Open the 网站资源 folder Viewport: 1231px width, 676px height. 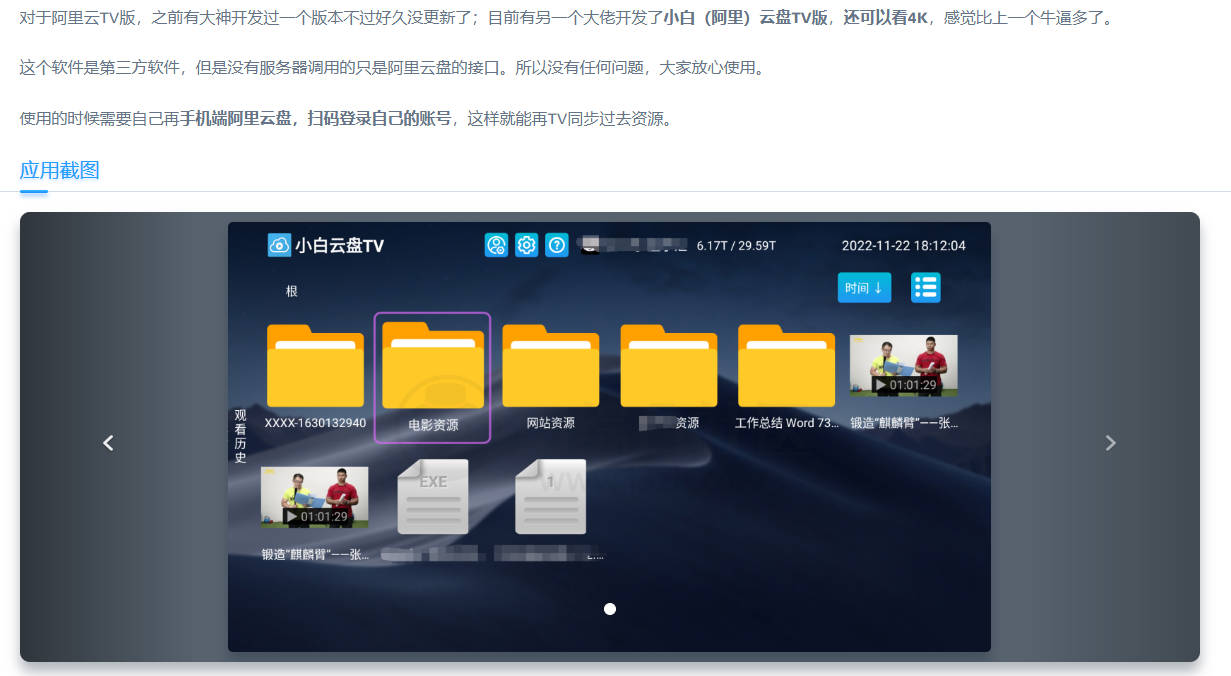[x=550, y=366]
